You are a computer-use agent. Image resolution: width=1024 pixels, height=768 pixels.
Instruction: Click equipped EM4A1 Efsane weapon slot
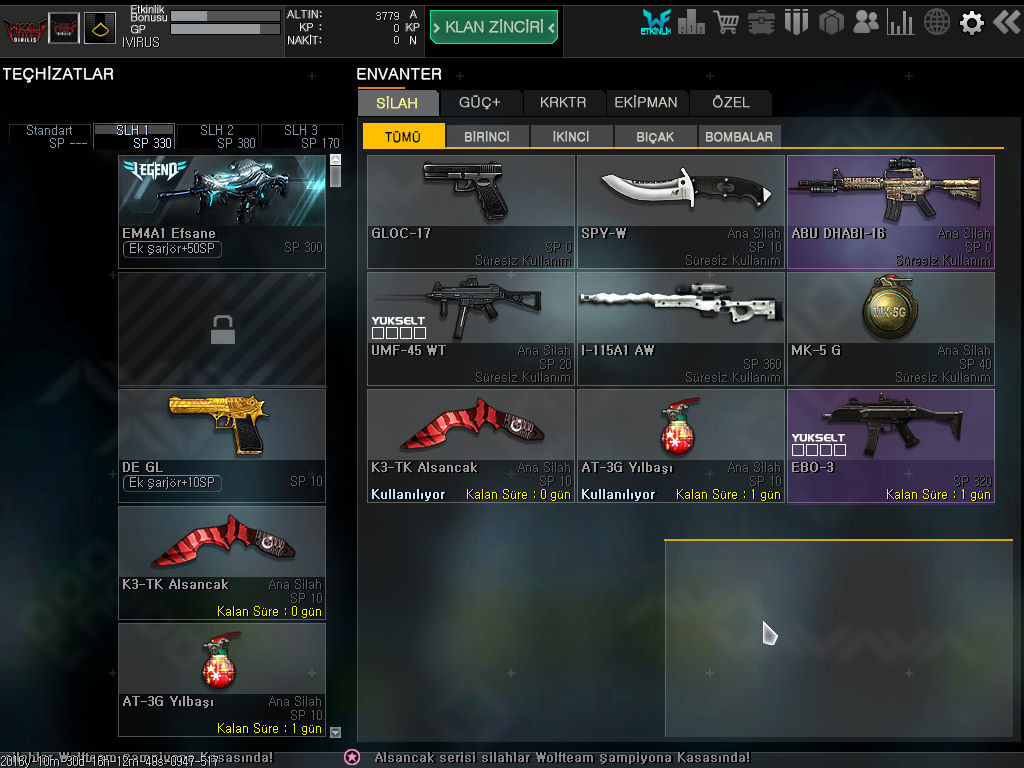(x=222, y=212)
